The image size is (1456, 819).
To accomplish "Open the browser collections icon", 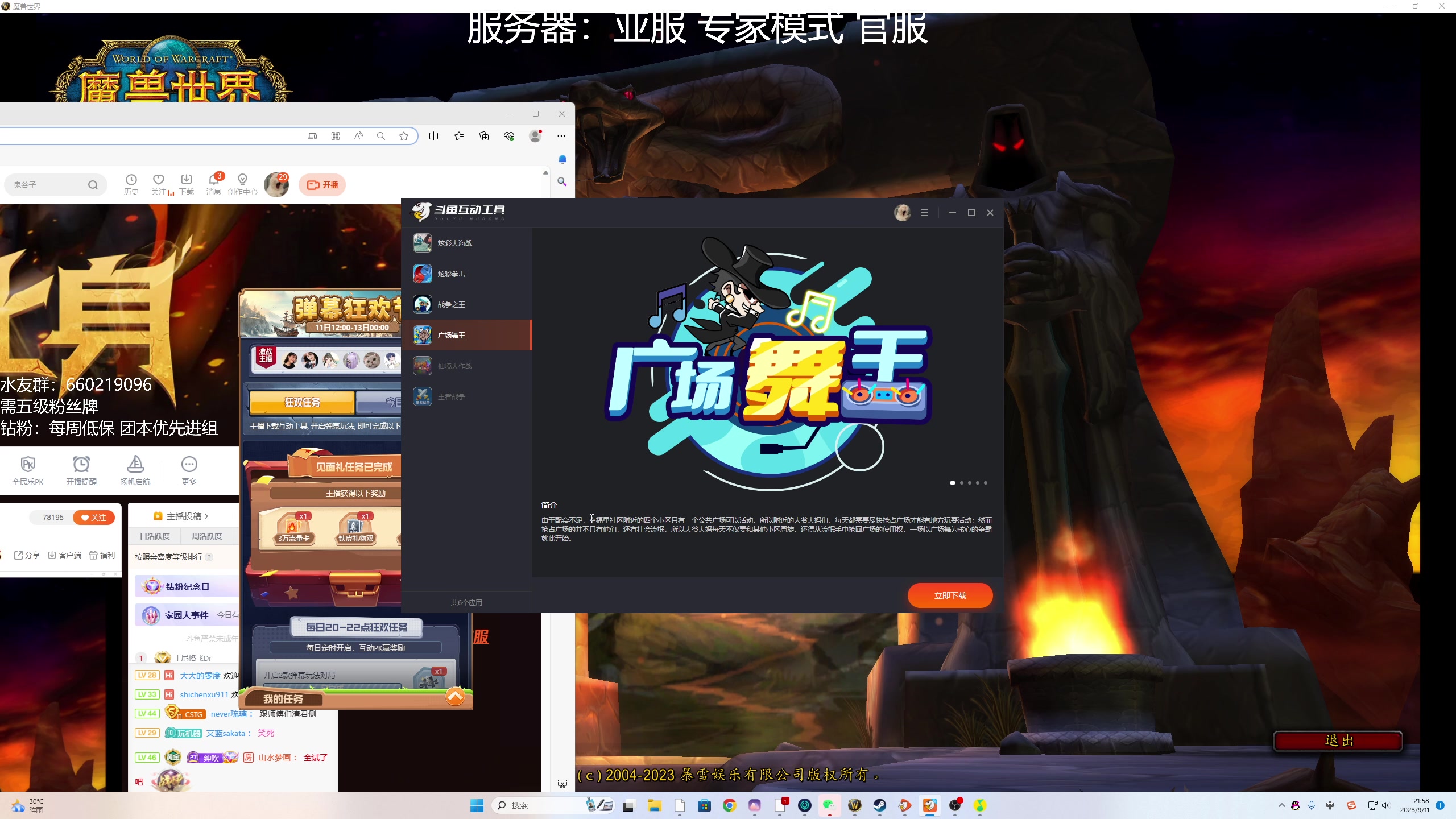I will [484, 136].
